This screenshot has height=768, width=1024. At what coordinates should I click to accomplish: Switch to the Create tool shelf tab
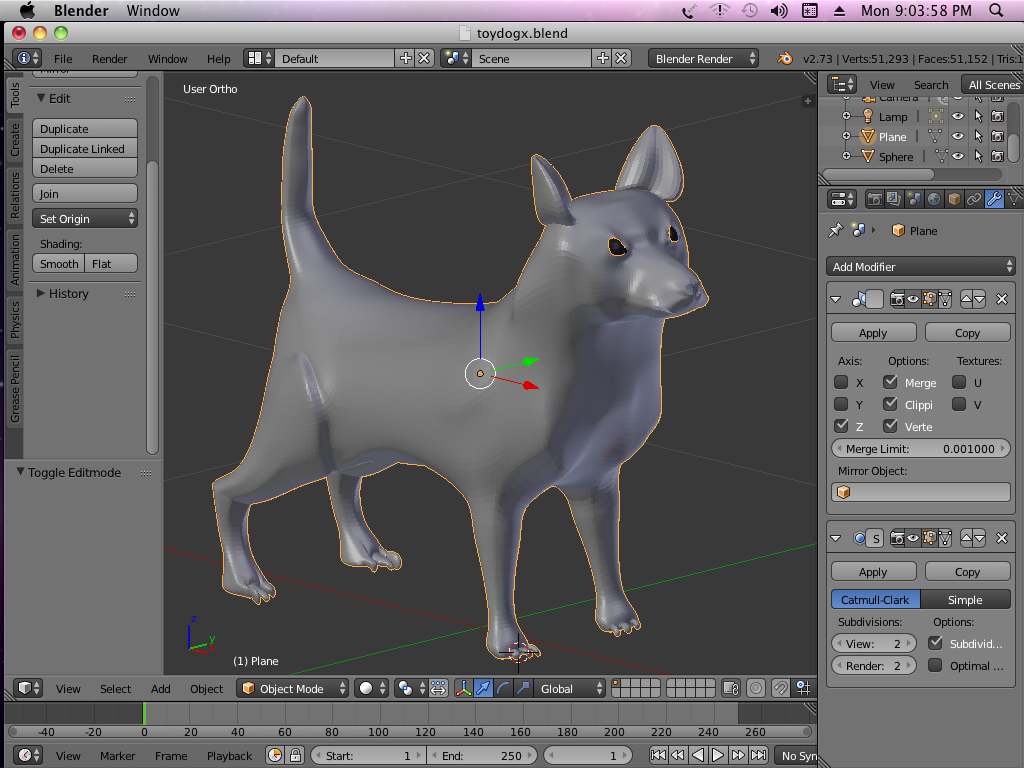(x=15, y=140)
